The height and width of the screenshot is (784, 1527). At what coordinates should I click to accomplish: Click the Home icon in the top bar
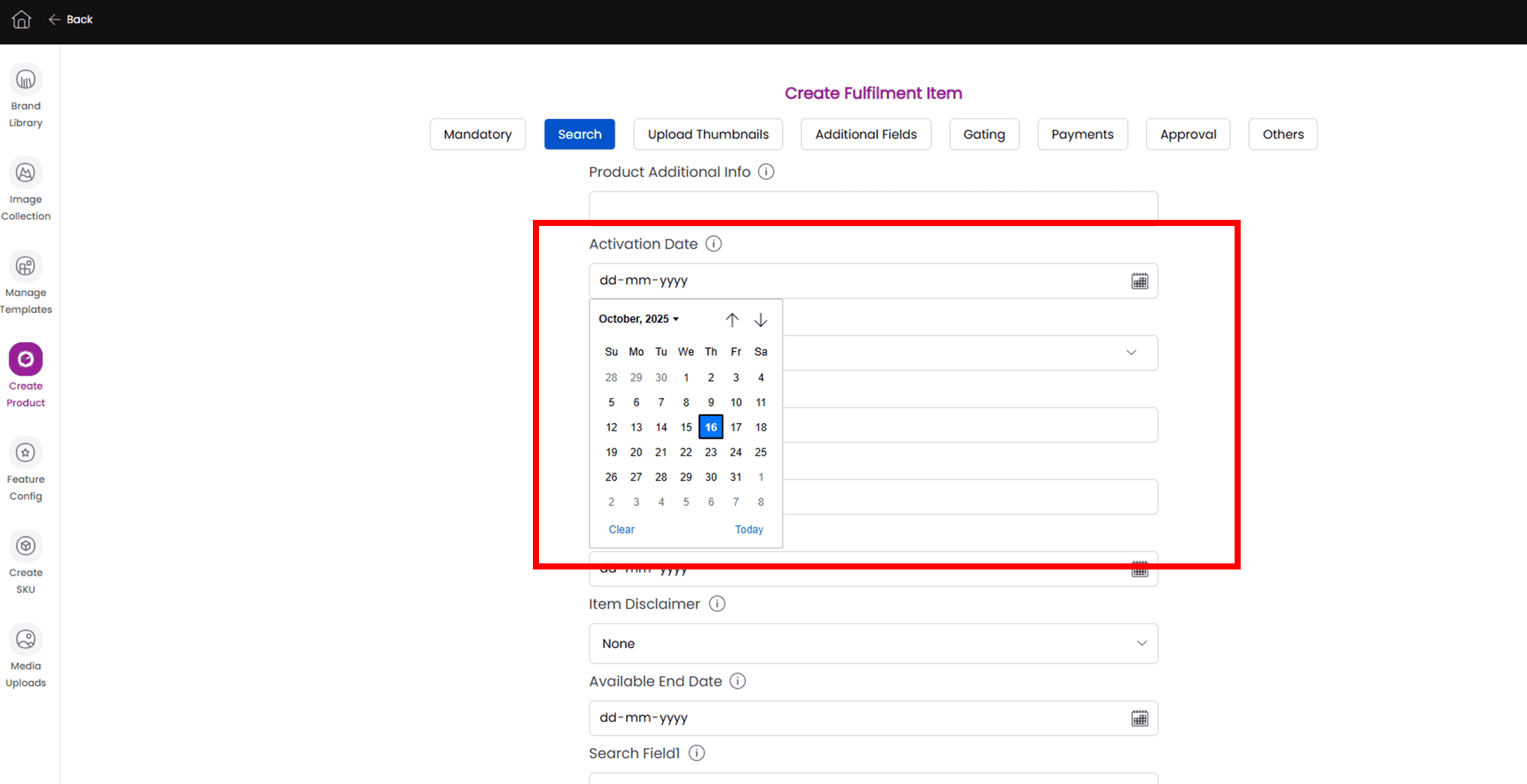click(21, 20)
